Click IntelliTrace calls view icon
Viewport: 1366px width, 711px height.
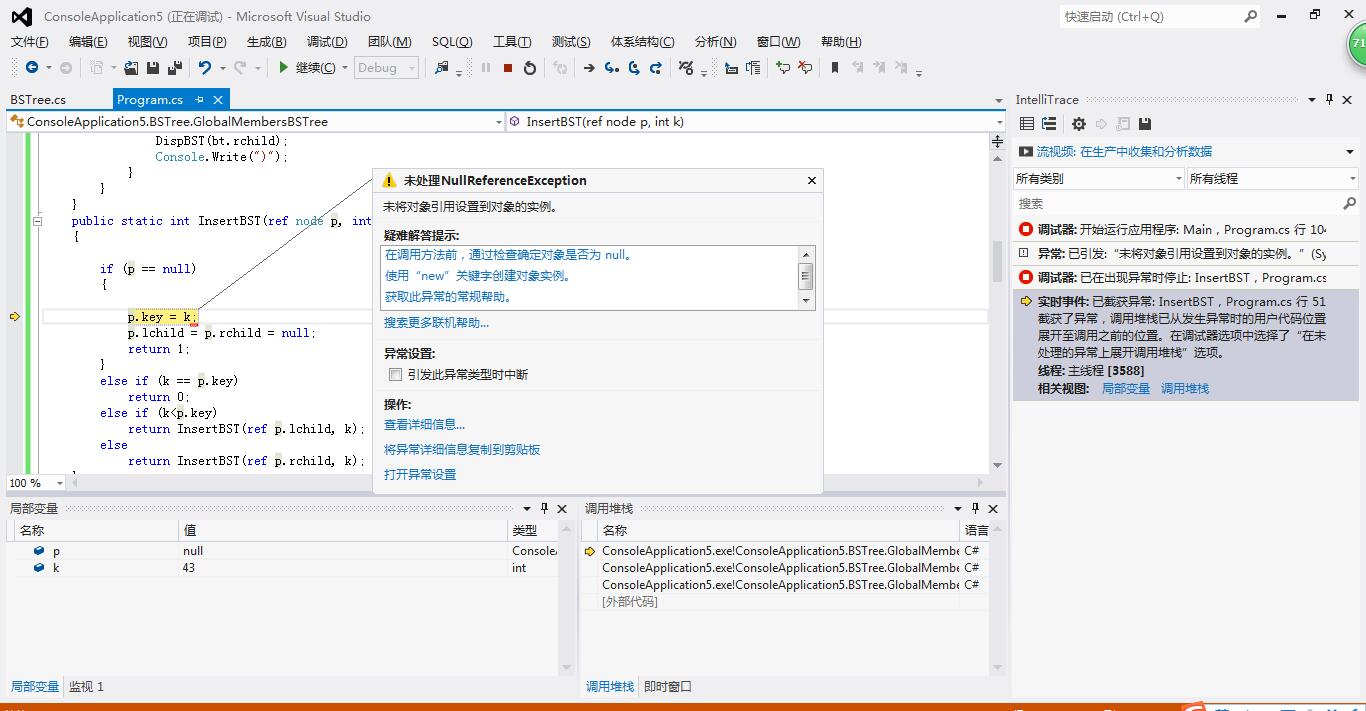click(1049, 124)
